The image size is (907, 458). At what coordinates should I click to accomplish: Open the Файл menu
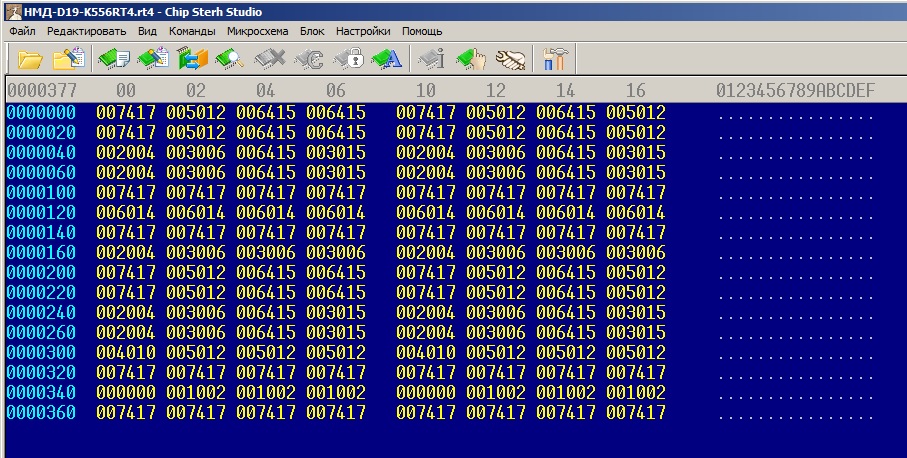click(x=22, y=31)
